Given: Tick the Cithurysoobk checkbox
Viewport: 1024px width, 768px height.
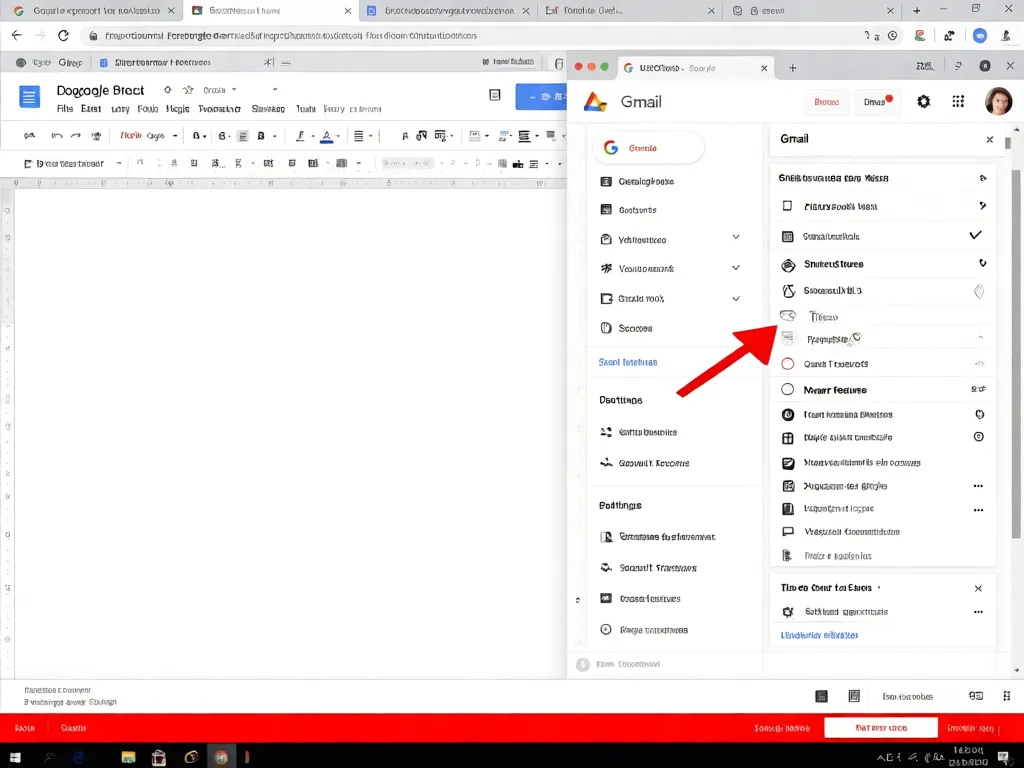Looking at the screenshot, I should tap(788, 206).
